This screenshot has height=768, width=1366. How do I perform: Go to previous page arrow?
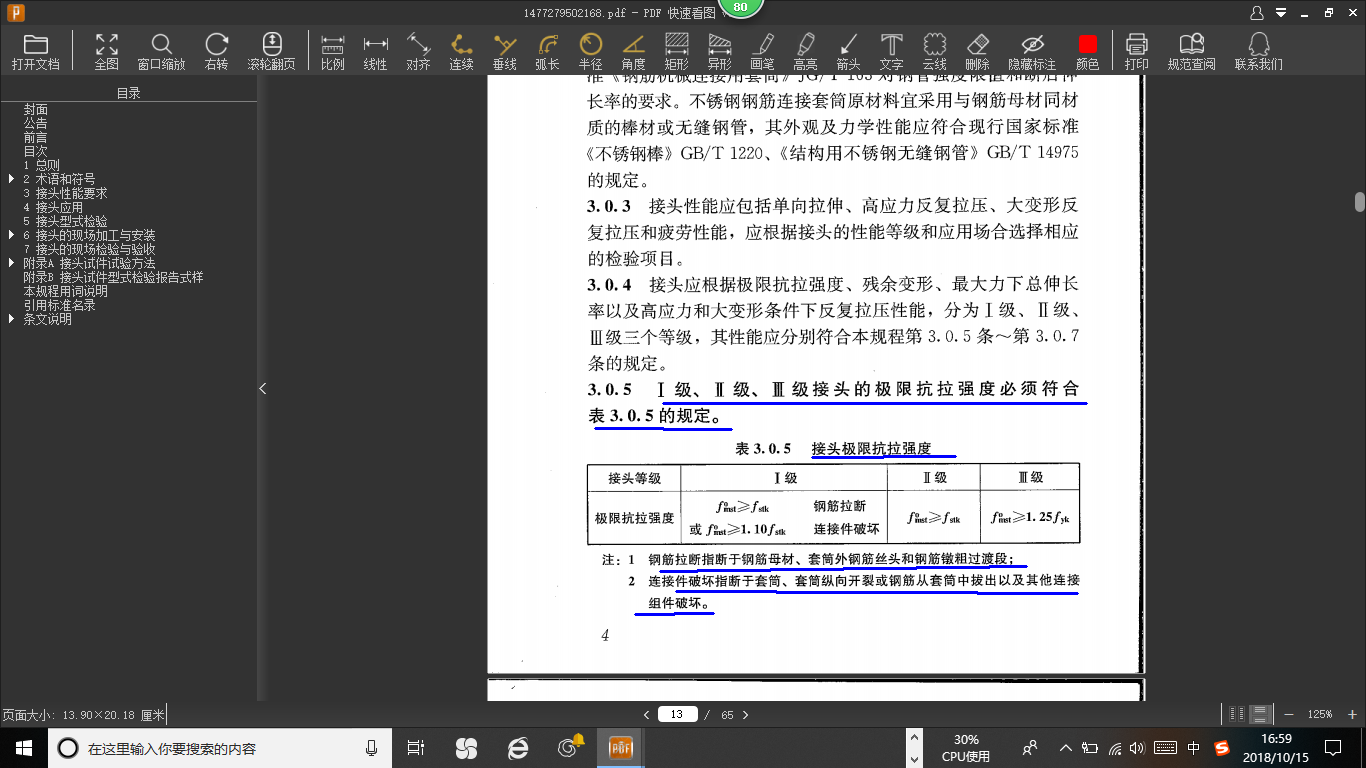646,715
